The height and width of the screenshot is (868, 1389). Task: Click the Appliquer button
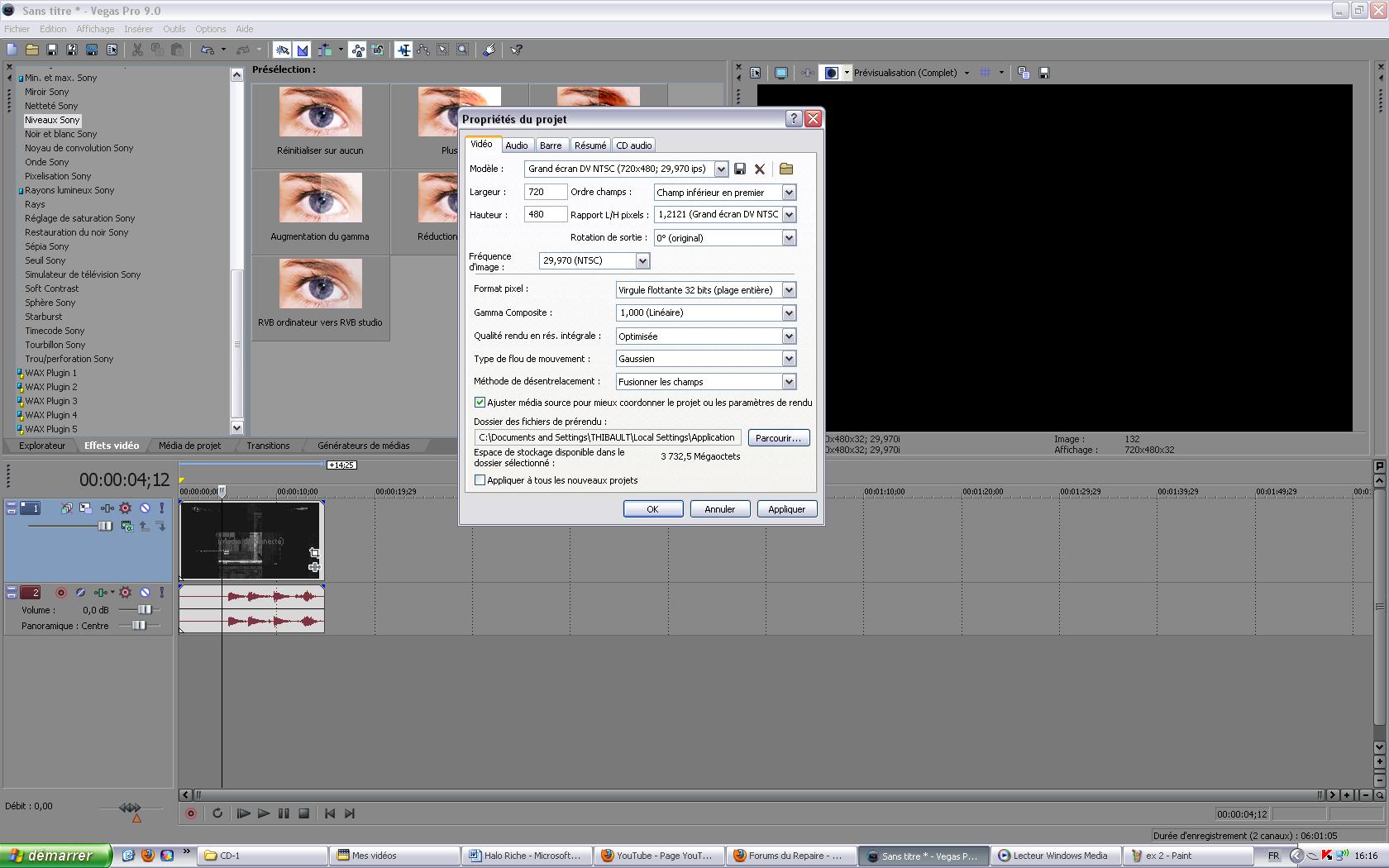click(786, 509)
